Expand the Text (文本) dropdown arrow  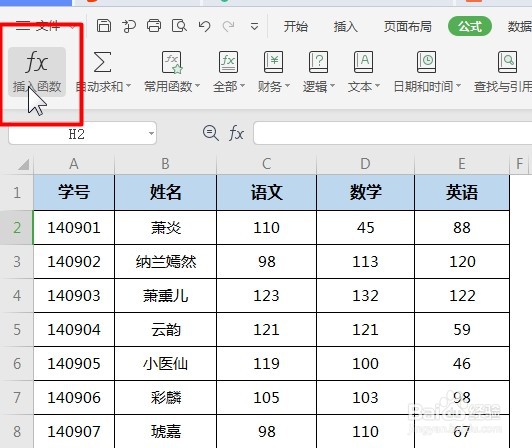[377, 86]
